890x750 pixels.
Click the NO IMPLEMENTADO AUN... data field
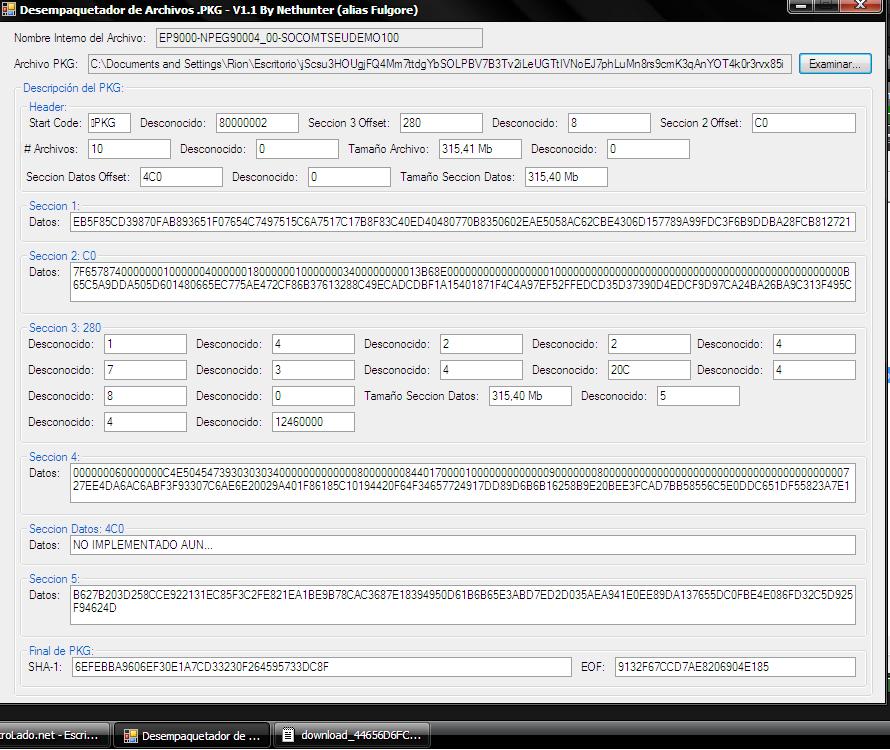463,545
